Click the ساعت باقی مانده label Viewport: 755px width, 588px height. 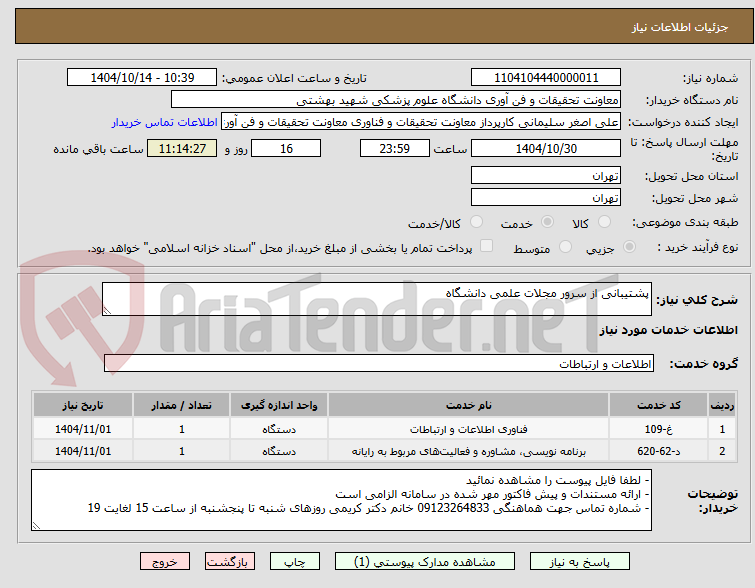(x=98, y=149)
